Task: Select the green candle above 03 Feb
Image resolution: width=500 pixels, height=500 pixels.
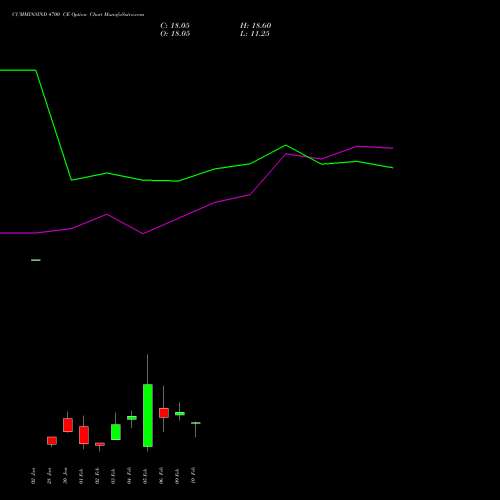Action: click(x=116, y=432)
